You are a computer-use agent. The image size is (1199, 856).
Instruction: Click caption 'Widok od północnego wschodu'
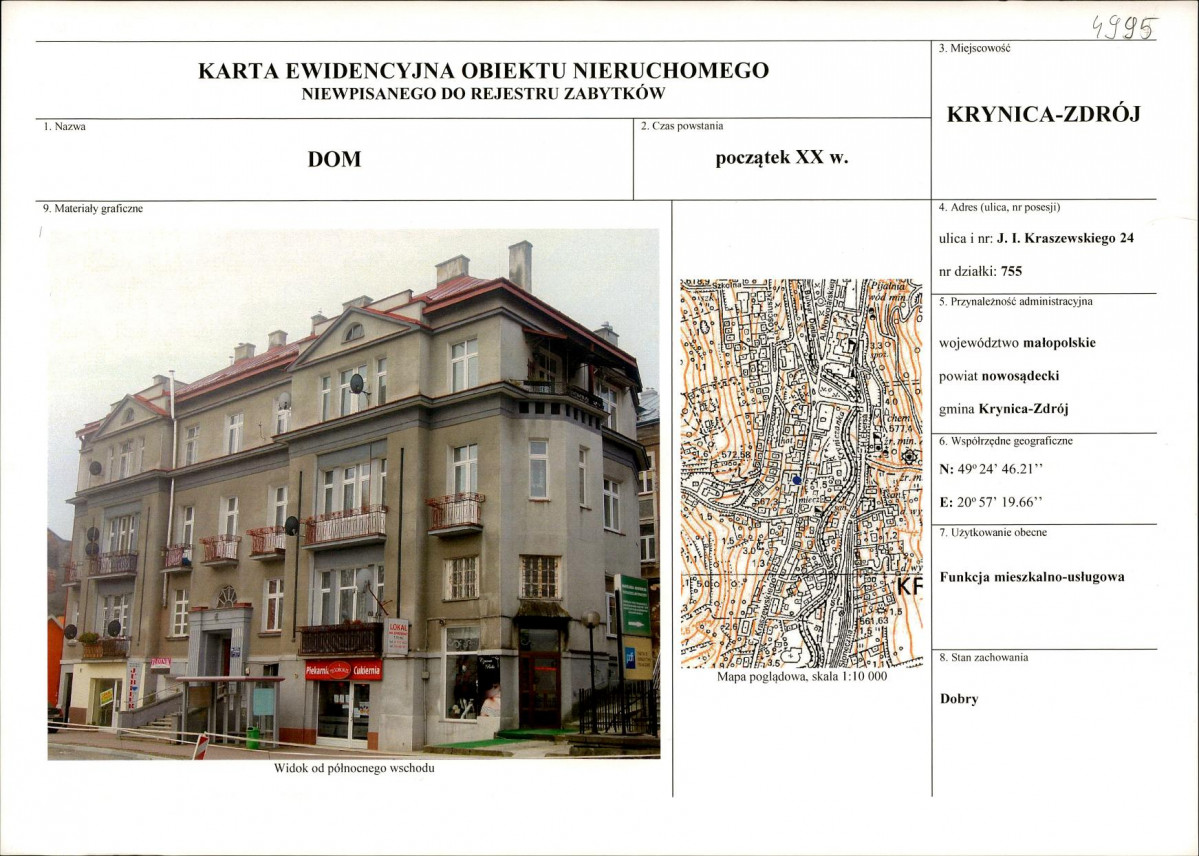[x=354, y=768]
